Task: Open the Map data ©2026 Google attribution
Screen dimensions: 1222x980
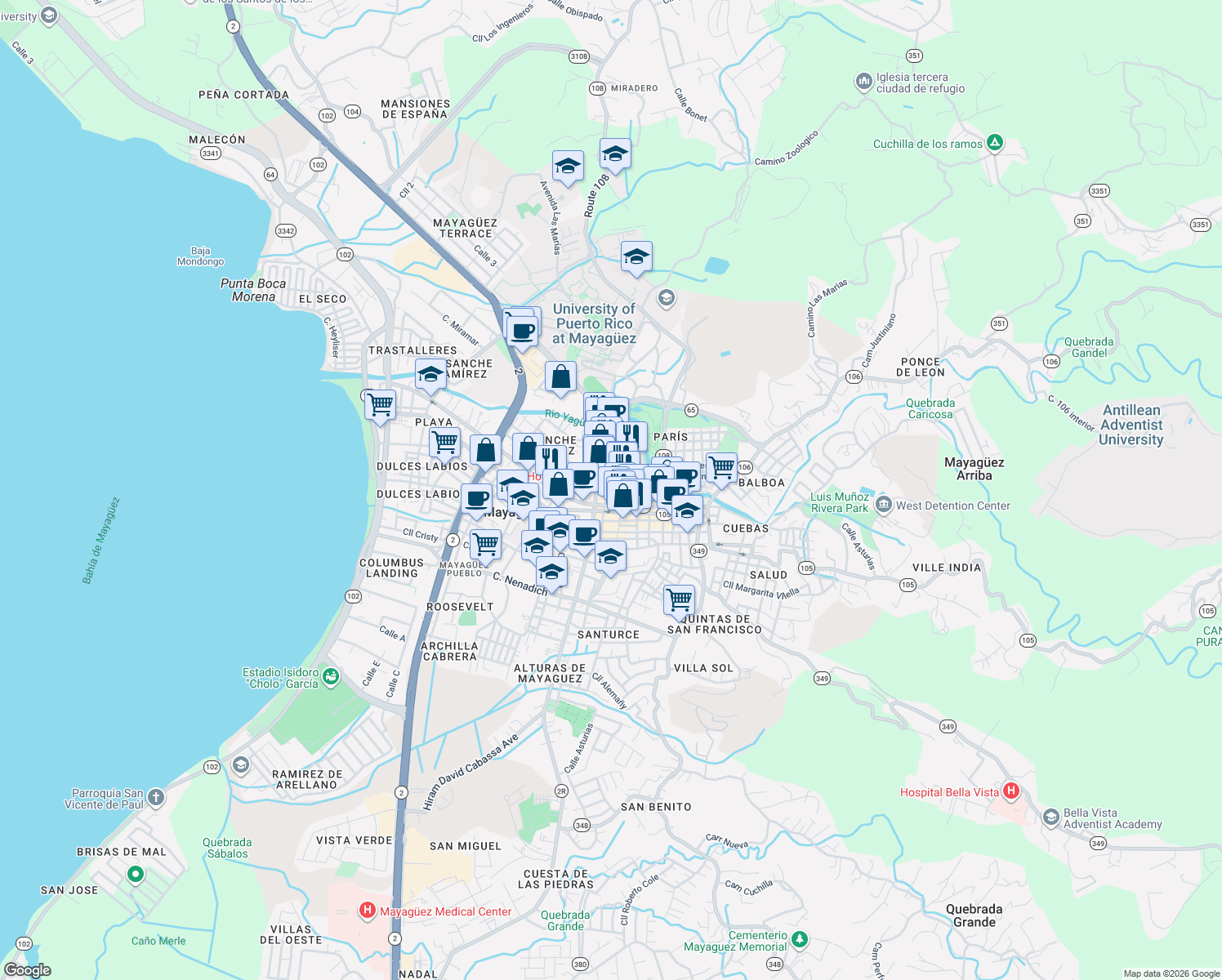Action: pyautogui.click(x=1171, y=973)
